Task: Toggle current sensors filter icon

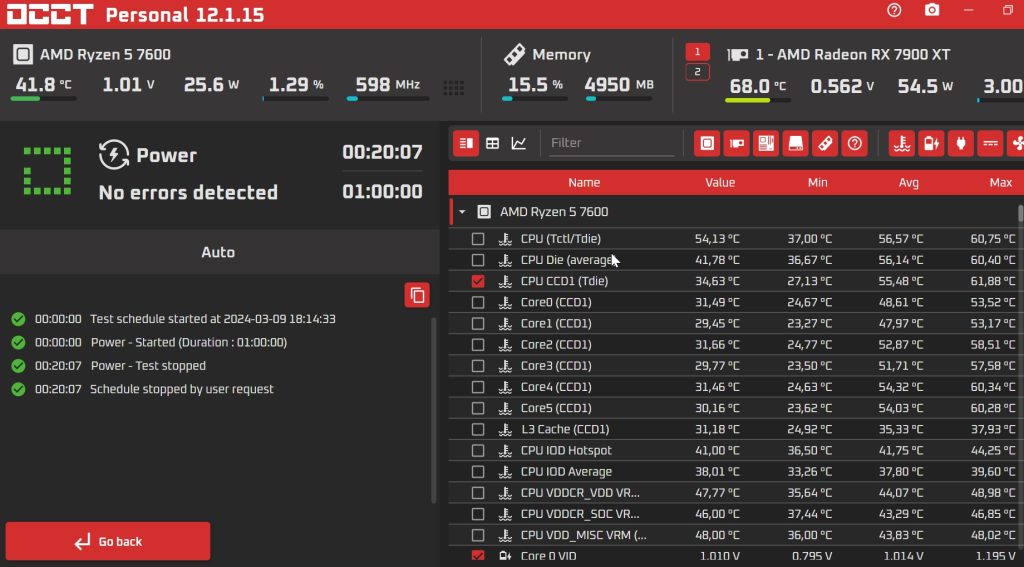Action: pos(990,143)
